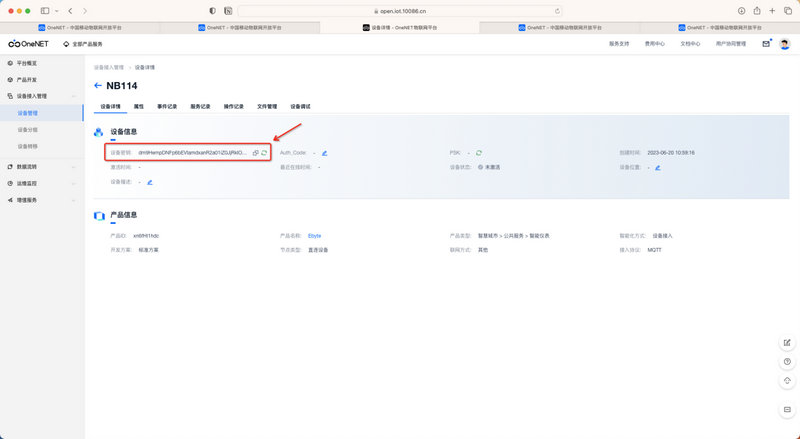The height and width of the screenshot is (439, 800).
Task: Switch to the 操作记录 tab
Action: [x=234, y=107]
